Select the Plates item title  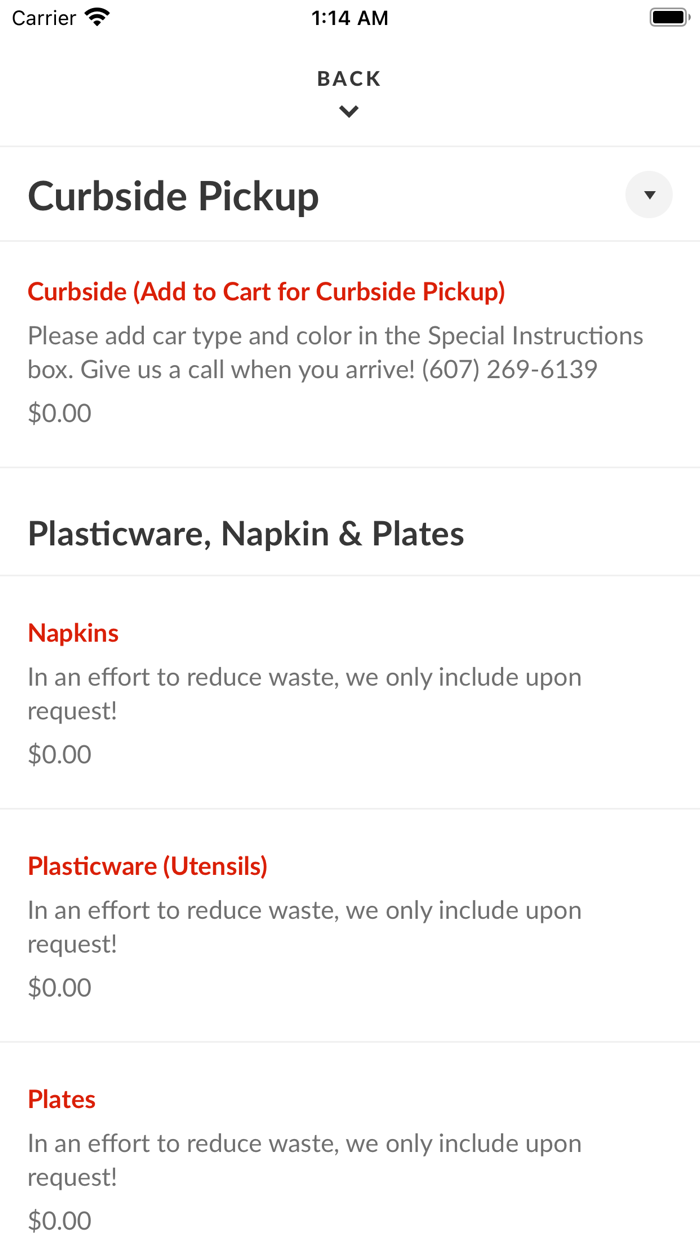pyautogui.click(x=61, y=1099)
